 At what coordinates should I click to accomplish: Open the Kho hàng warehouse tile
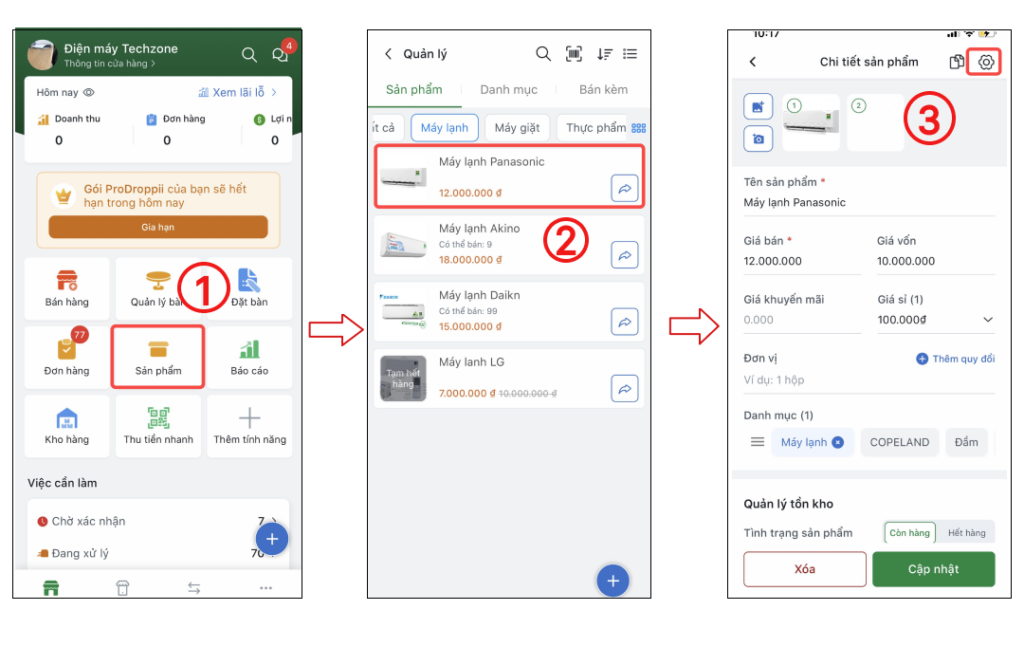(x=67, y=425)
